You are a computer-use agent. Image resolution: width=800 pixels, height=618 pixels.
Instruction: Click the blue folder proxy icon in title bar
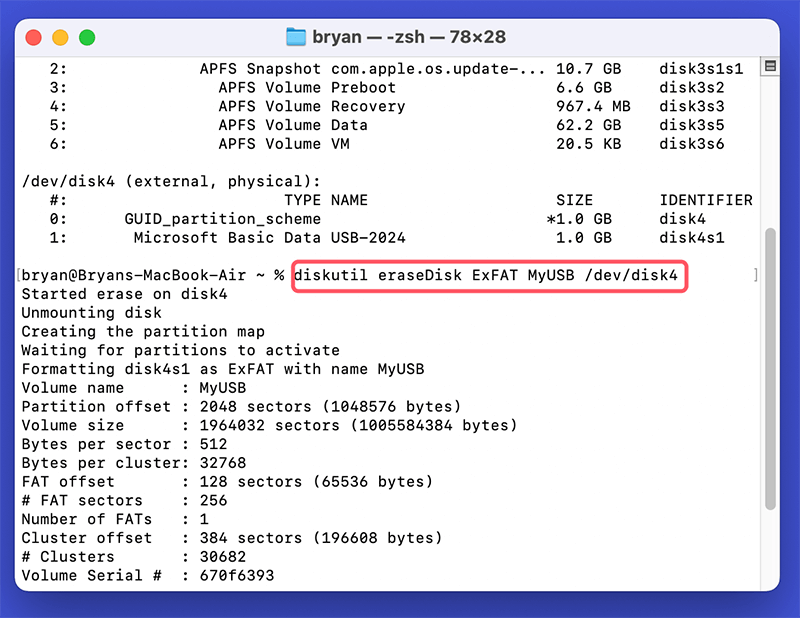point(296,37)
